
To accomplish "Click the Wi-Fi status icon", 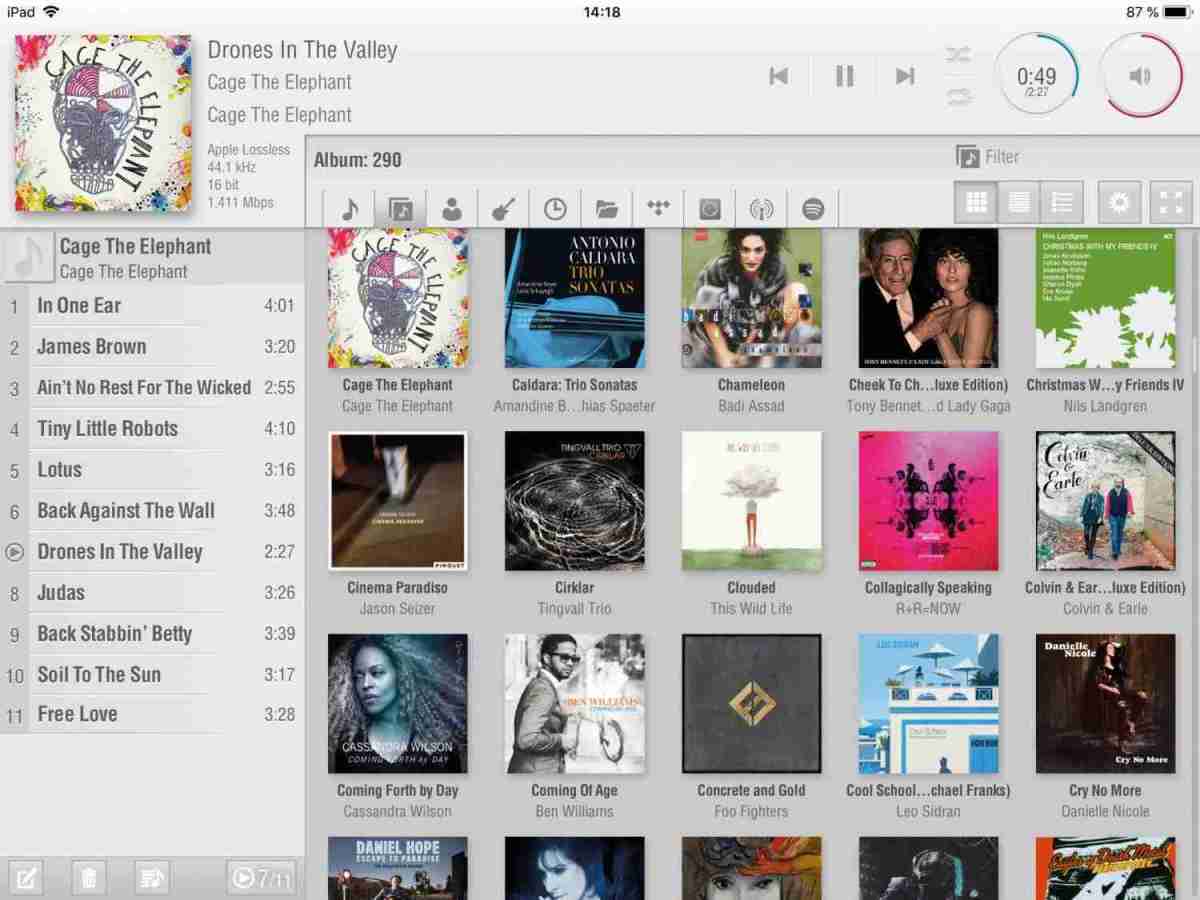I will pos(51,11).
